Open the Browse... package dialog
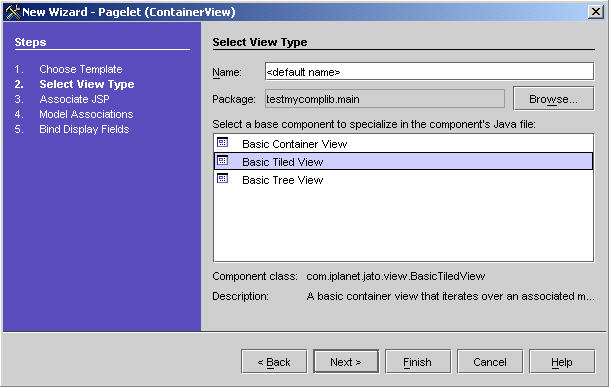The height and width of the screenshot is (387, 609). (x=553, y=99)
